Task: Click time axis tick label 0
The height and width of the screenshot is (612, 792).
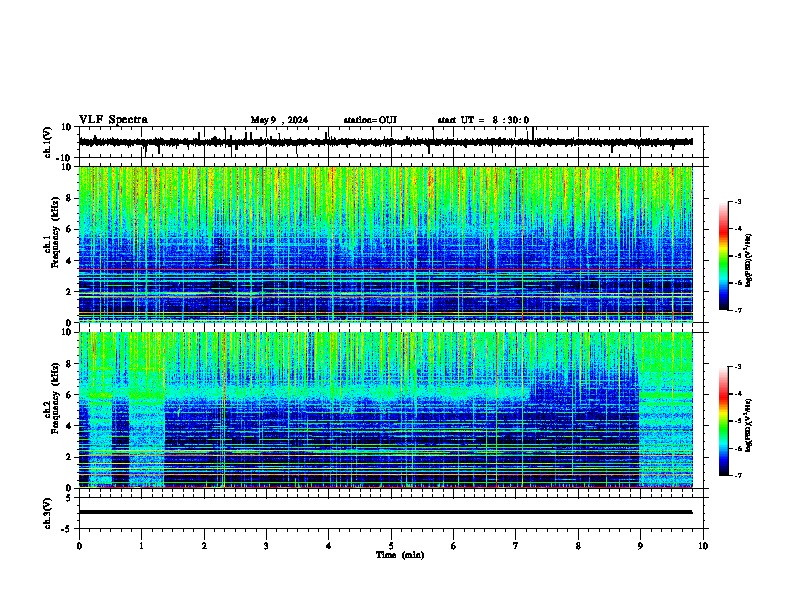Action: [x=79, y=546]
